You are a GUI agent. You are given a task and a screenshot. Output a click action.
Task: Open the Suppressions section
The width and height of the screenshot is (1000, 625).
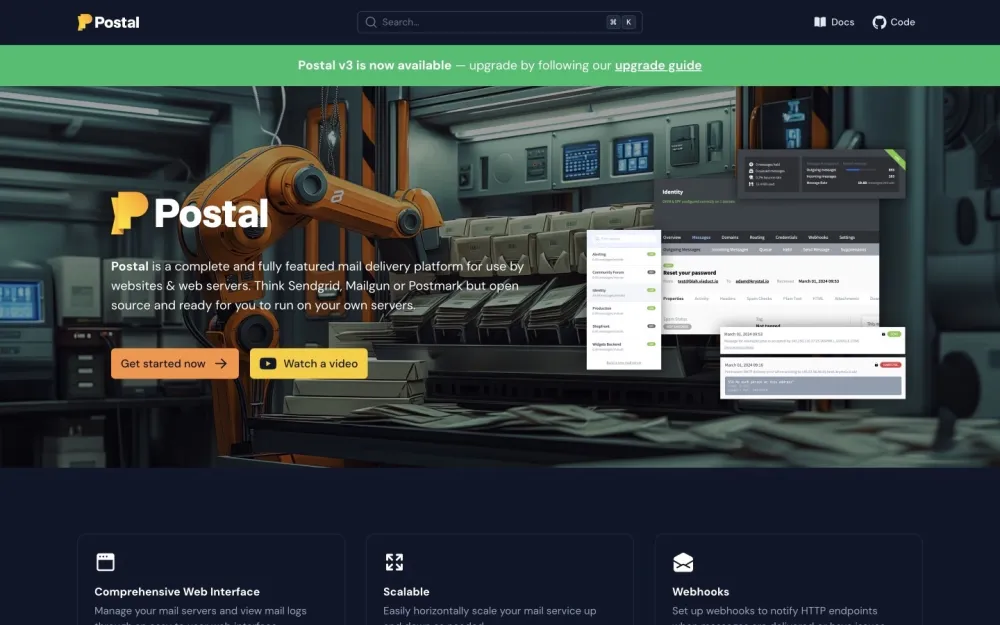[x=853, y=249]
